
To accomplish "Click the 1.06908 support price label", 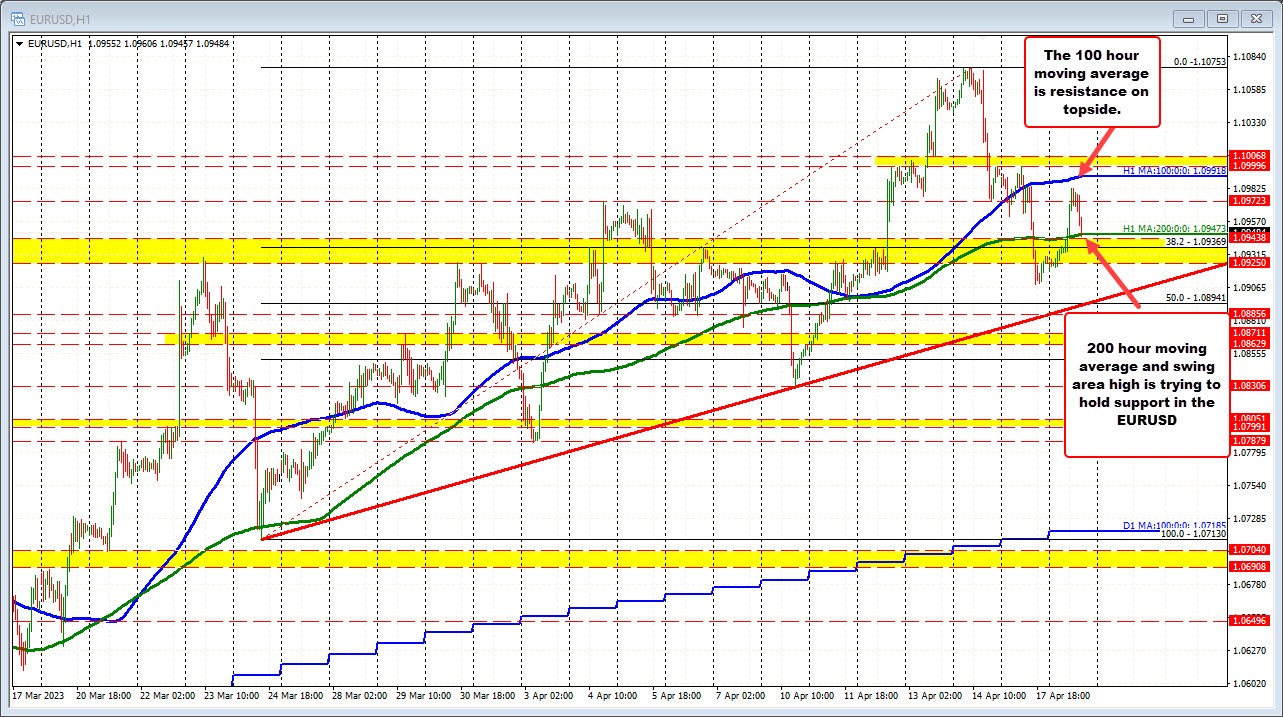I will coord(1251,565).
